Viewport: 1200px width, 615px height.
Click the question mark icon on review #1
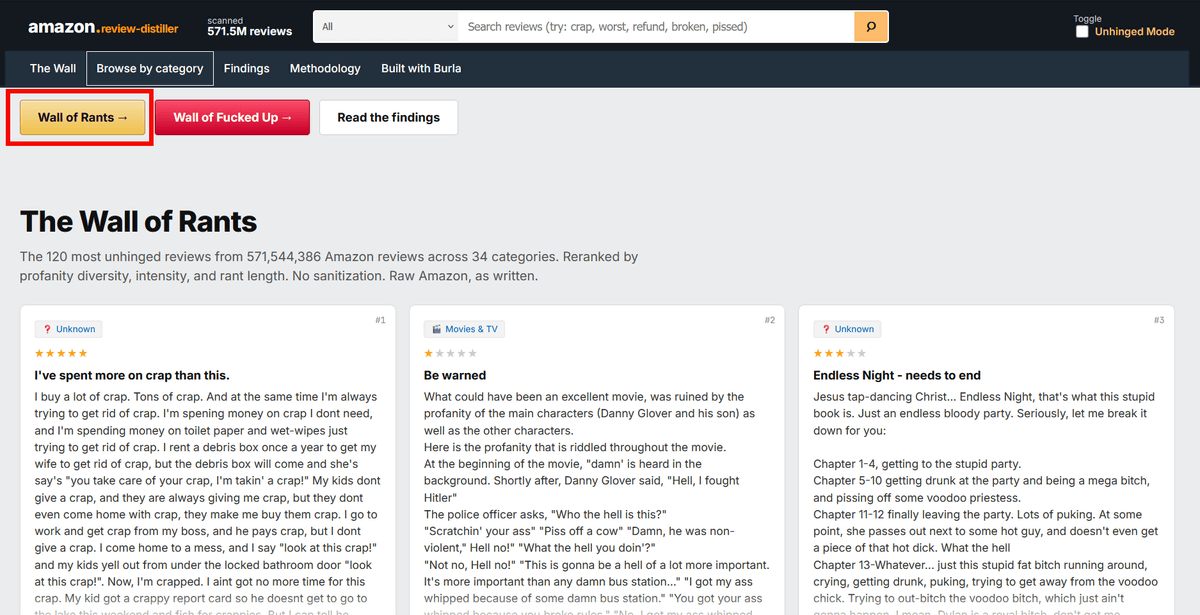pos(46,329)
